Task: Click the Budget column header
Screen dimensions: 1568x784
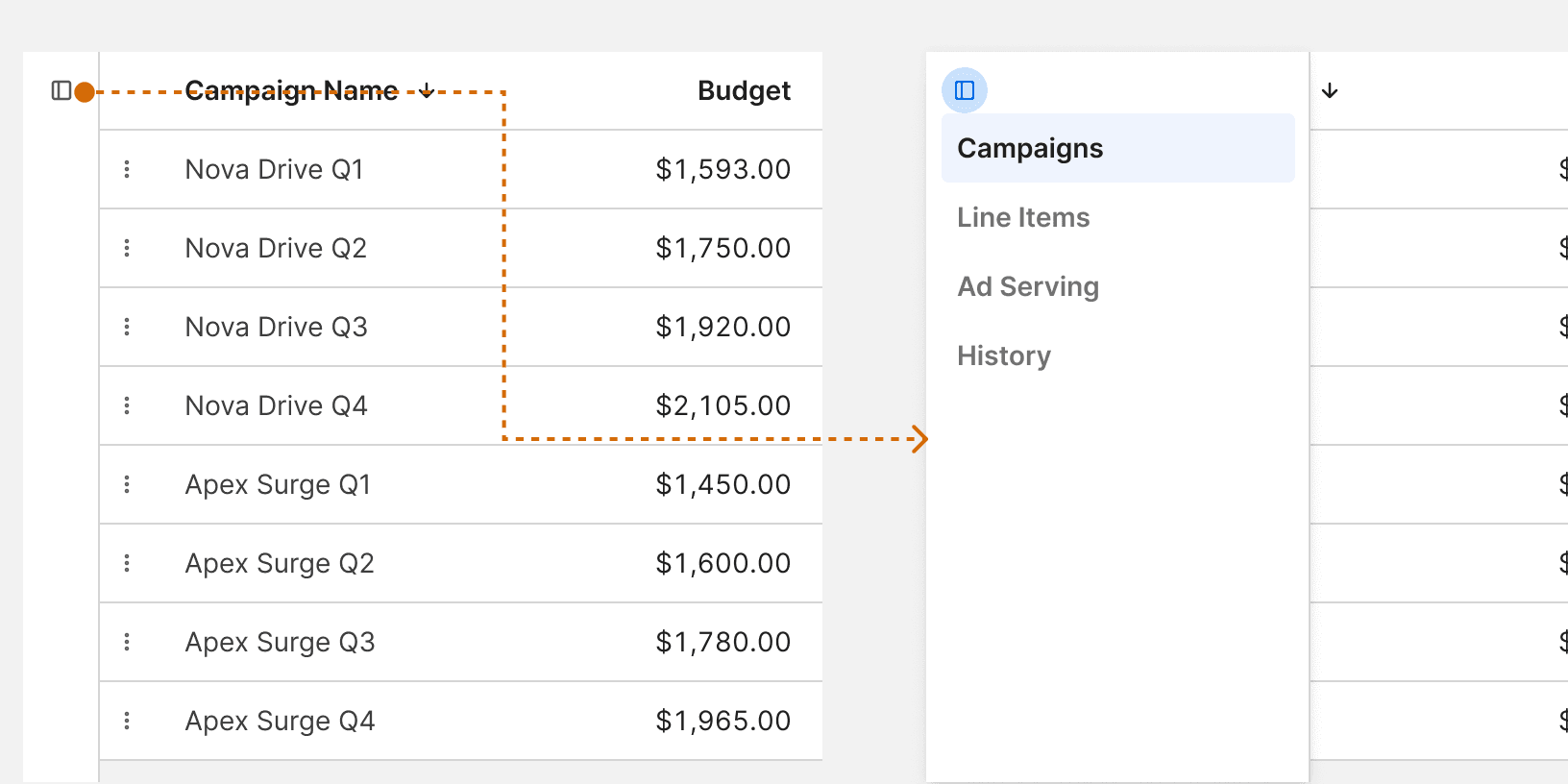Action: pyautogui.click(x=744, y=91)
